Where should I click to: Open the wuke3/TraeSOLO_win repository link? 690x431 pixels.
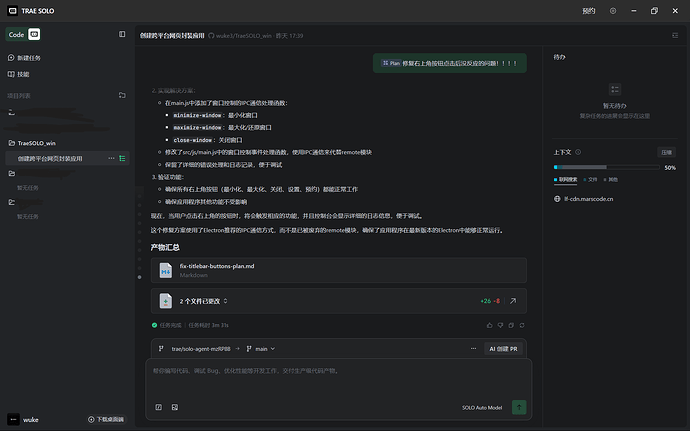click(x=240, y=36)
